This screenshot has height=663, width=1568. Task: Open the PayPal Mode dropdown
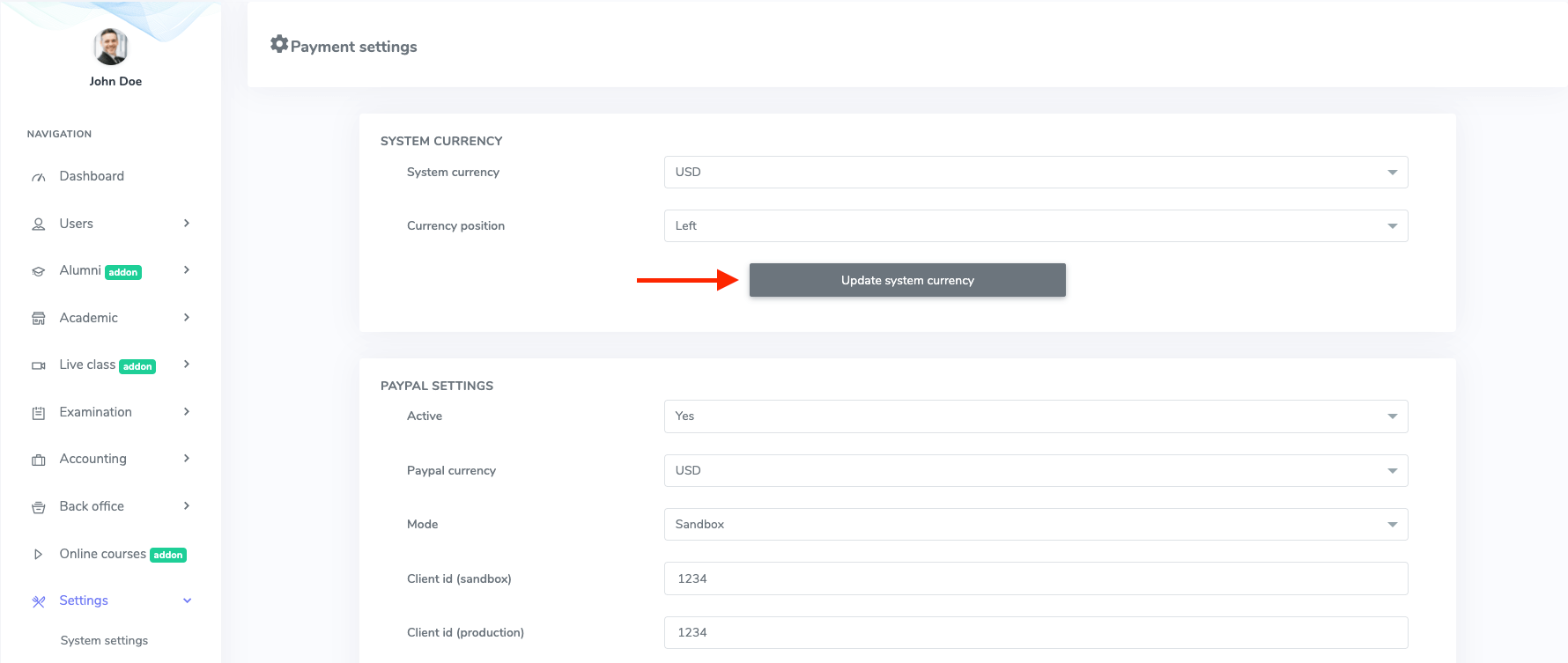click(1035, 525)
